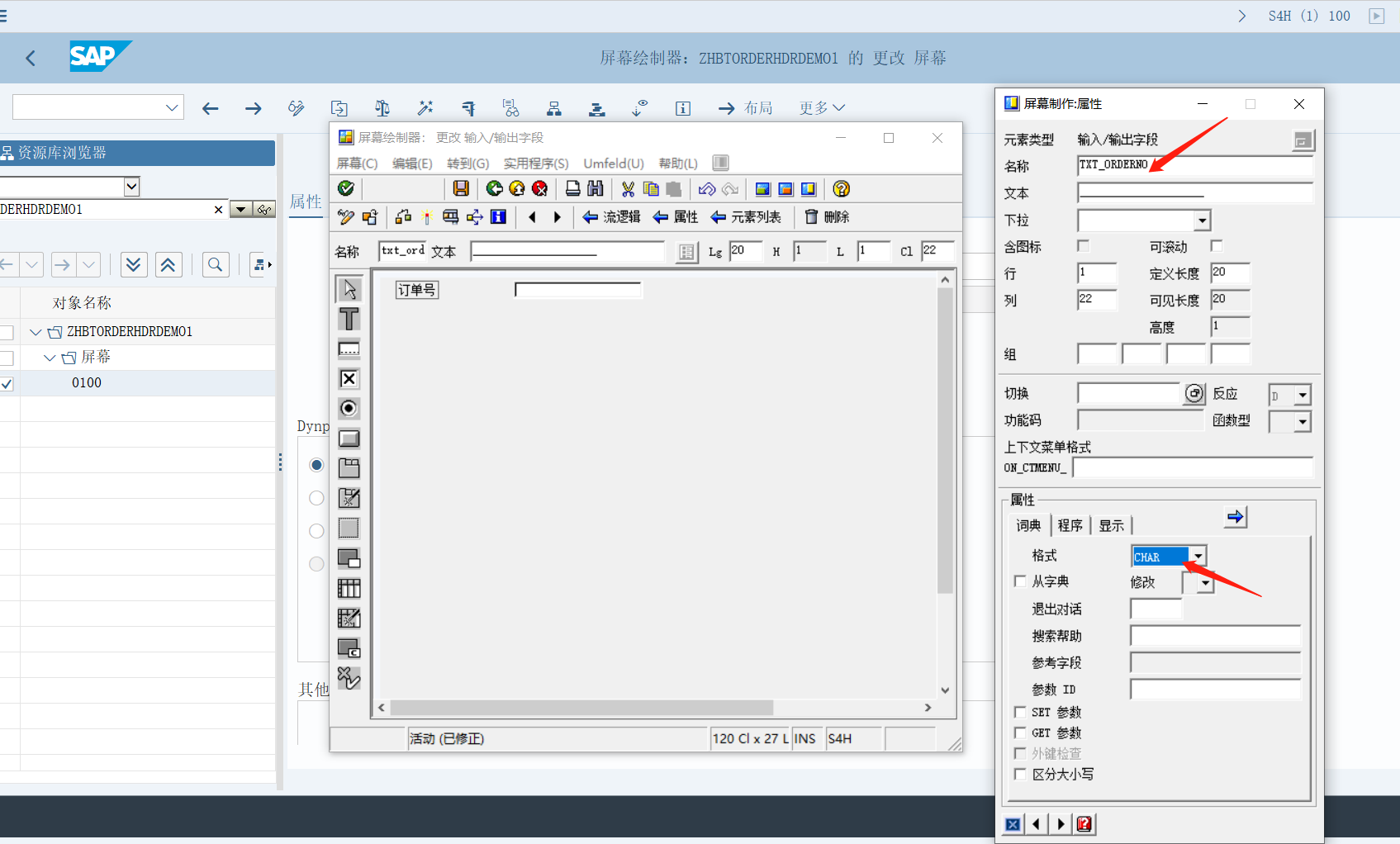Screen dimensions: 1400x844
Task: Click the 属性 attributes button in painter toolbar
Action: click(676, 217)
